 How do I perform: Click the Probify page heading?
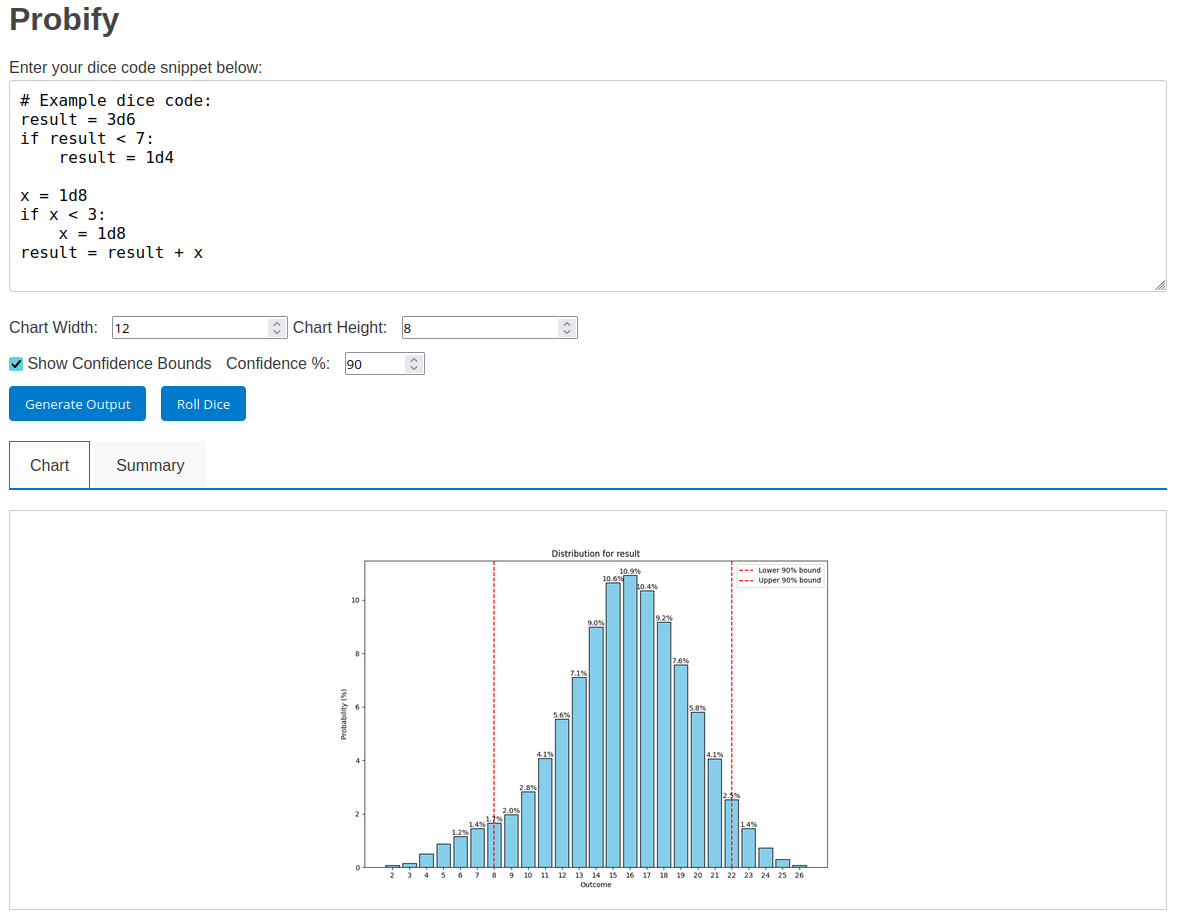[64, 19]
